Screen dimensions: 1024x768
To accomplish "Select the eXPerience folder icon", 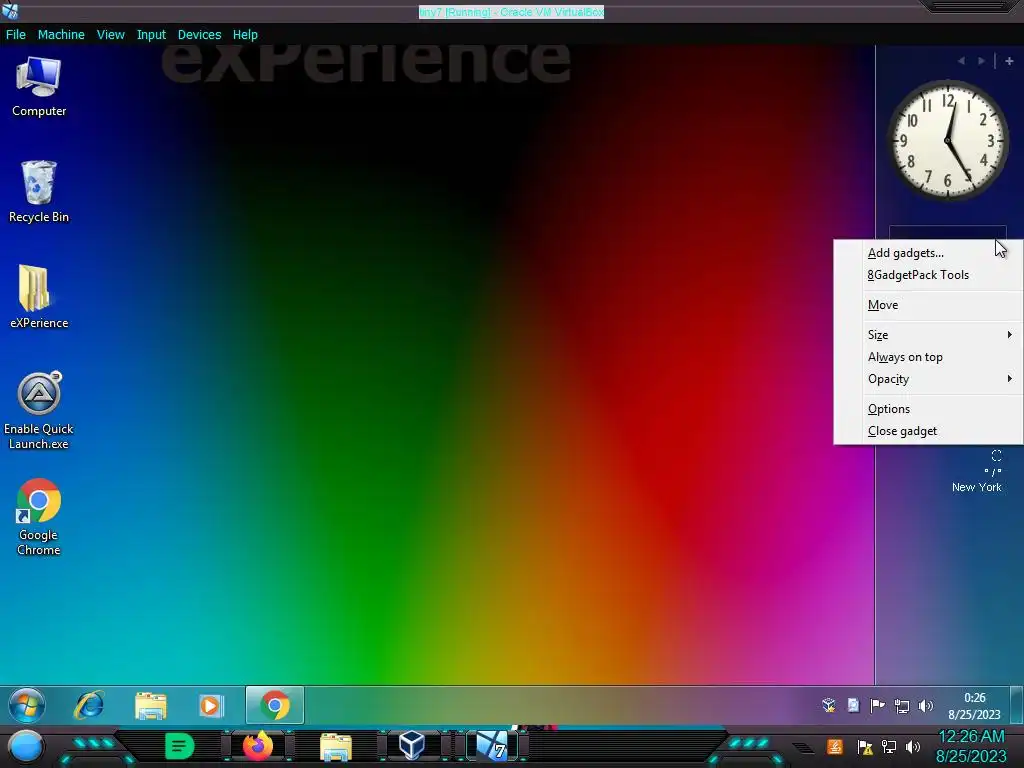I will tap(39, 296).
